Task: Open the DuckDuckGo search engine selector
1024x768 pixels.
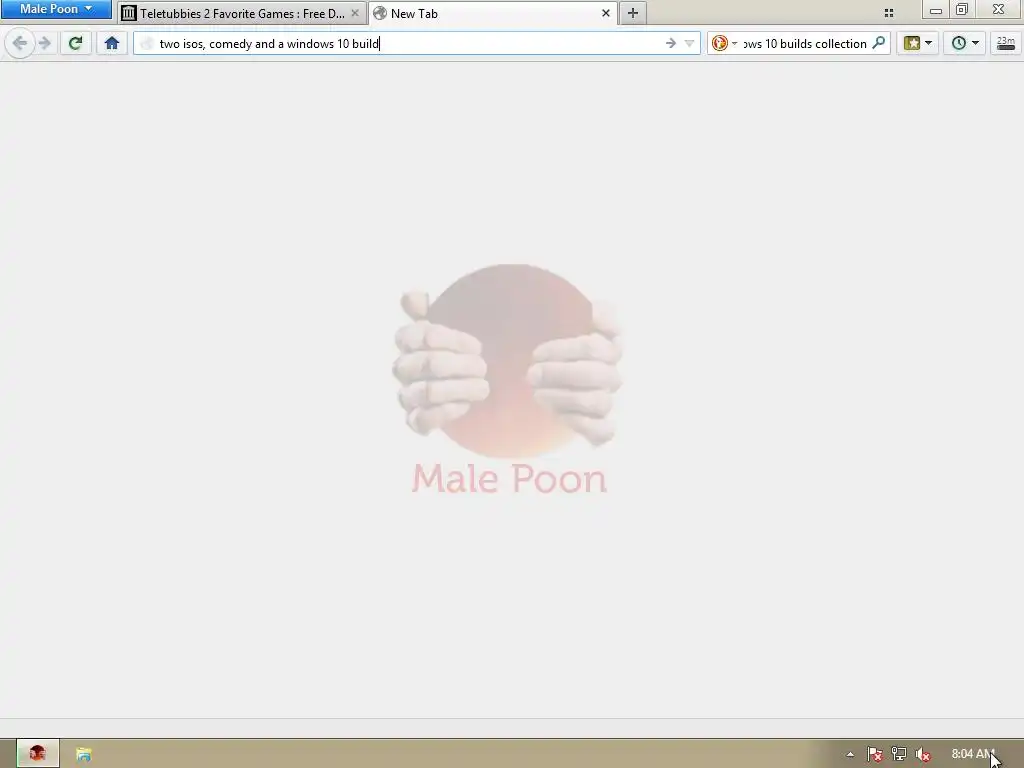Action: tap(724, 44)
